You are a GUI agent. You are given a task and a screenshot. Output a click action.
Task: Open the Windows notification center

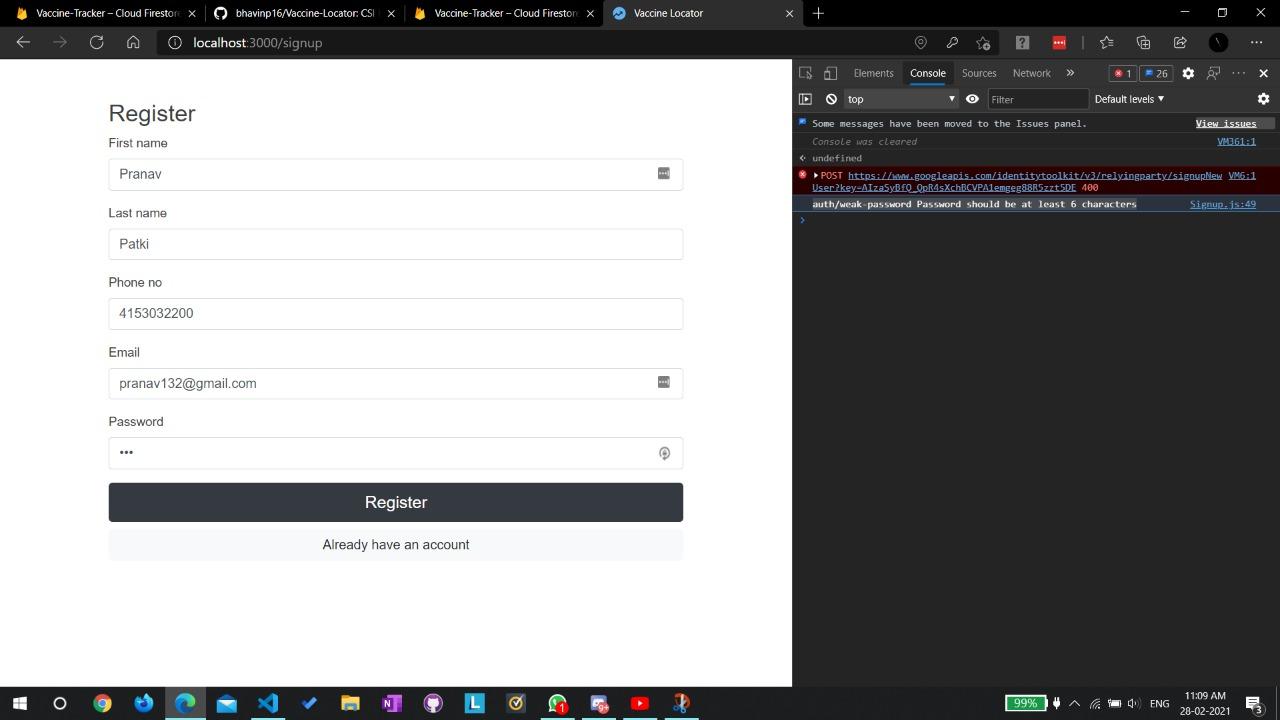pyautogui.click(x=1254, y=703)
